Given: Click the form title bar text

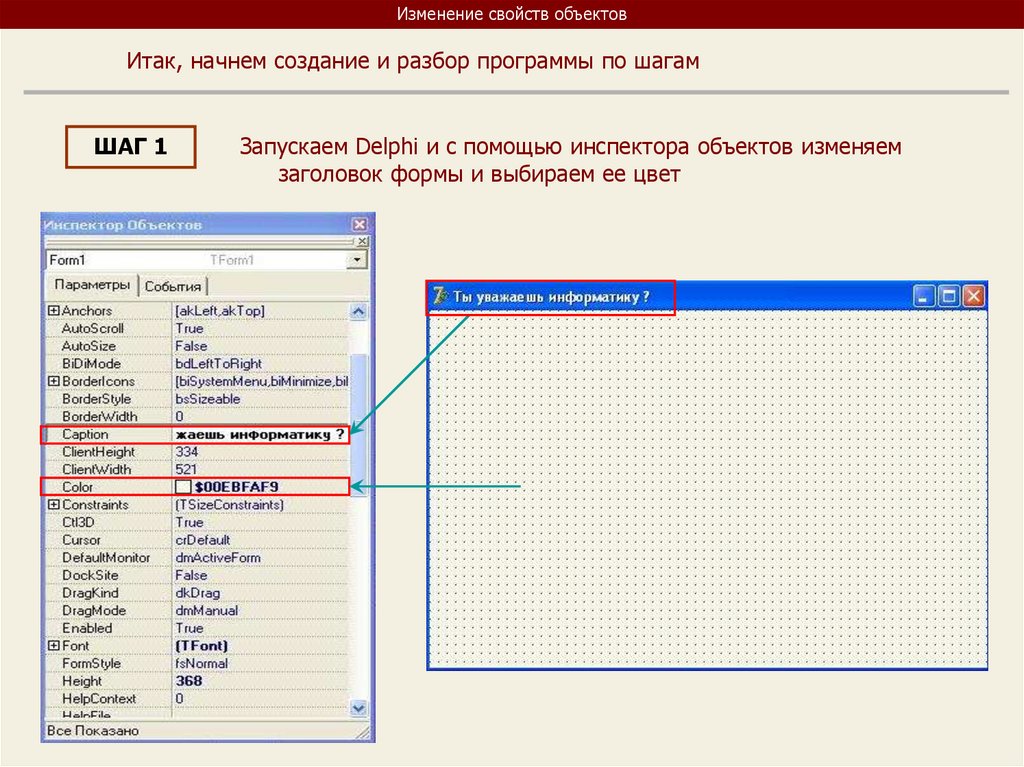Looking at the screenshot, I should click(551, 297).
